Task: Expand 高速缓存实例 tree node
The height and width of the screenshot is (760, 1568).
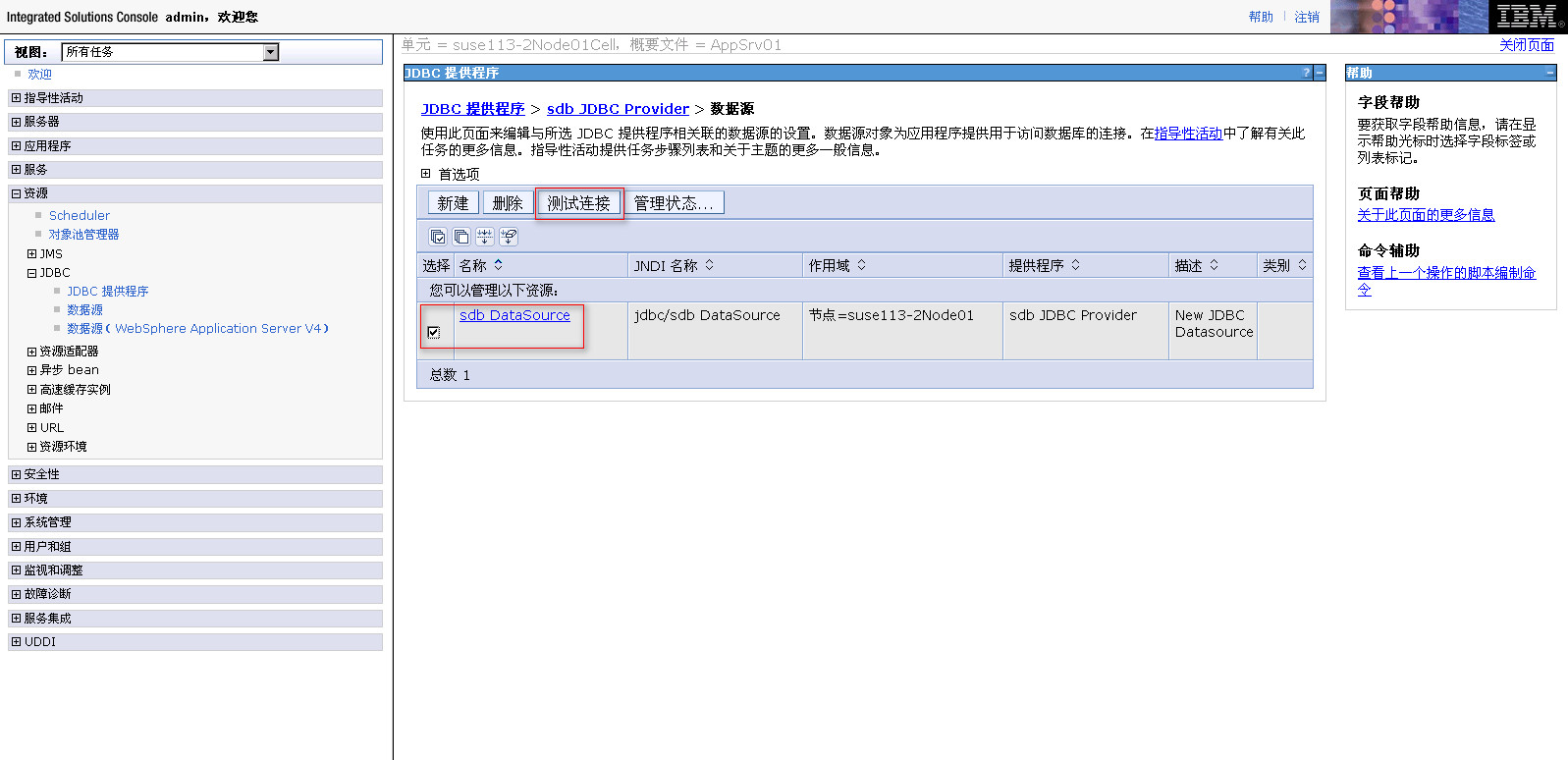Action: (x=31, y=390)
